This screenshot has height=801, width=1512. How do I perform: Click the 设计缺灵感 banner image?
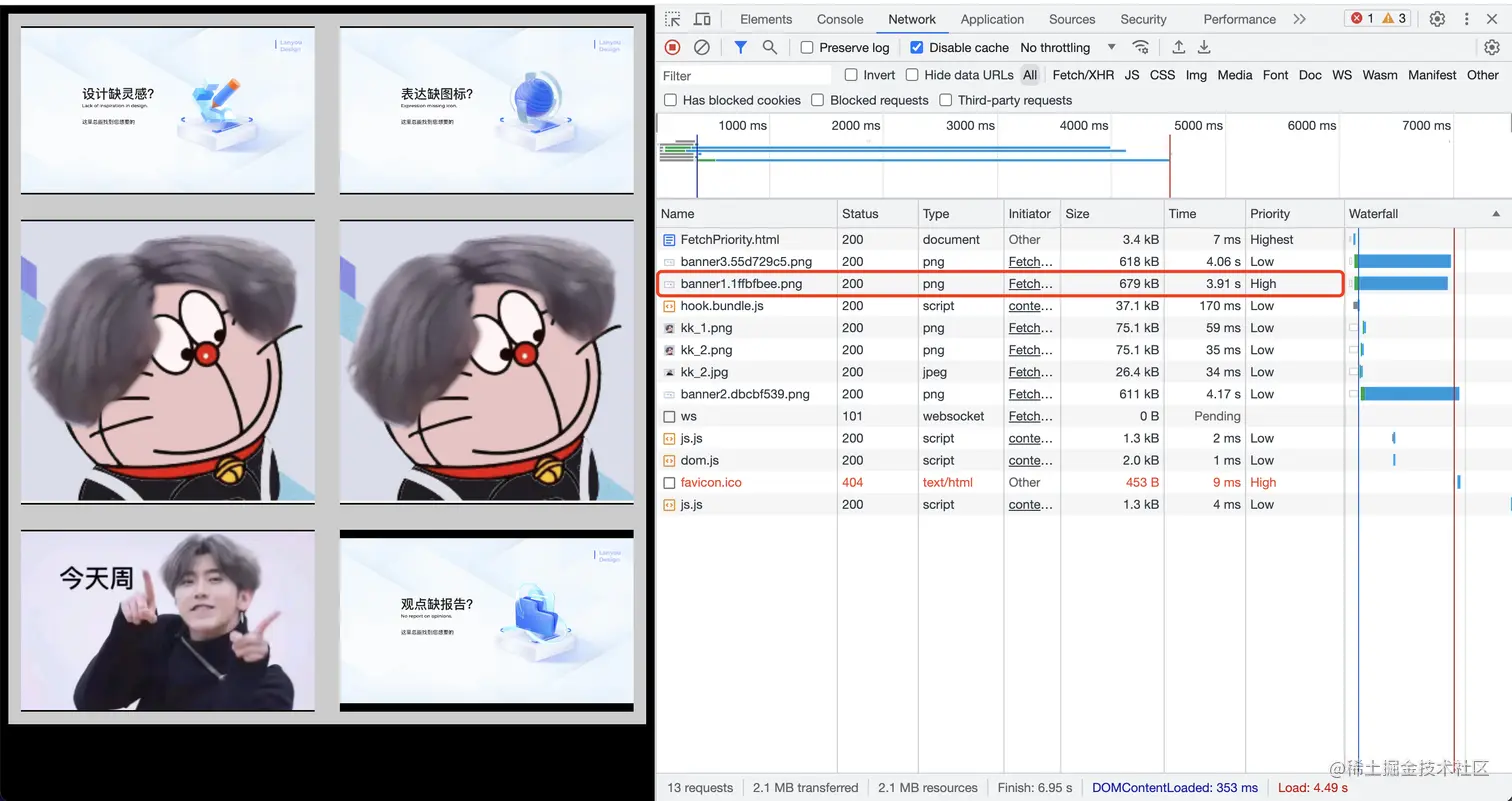click(x=168, y=110)
